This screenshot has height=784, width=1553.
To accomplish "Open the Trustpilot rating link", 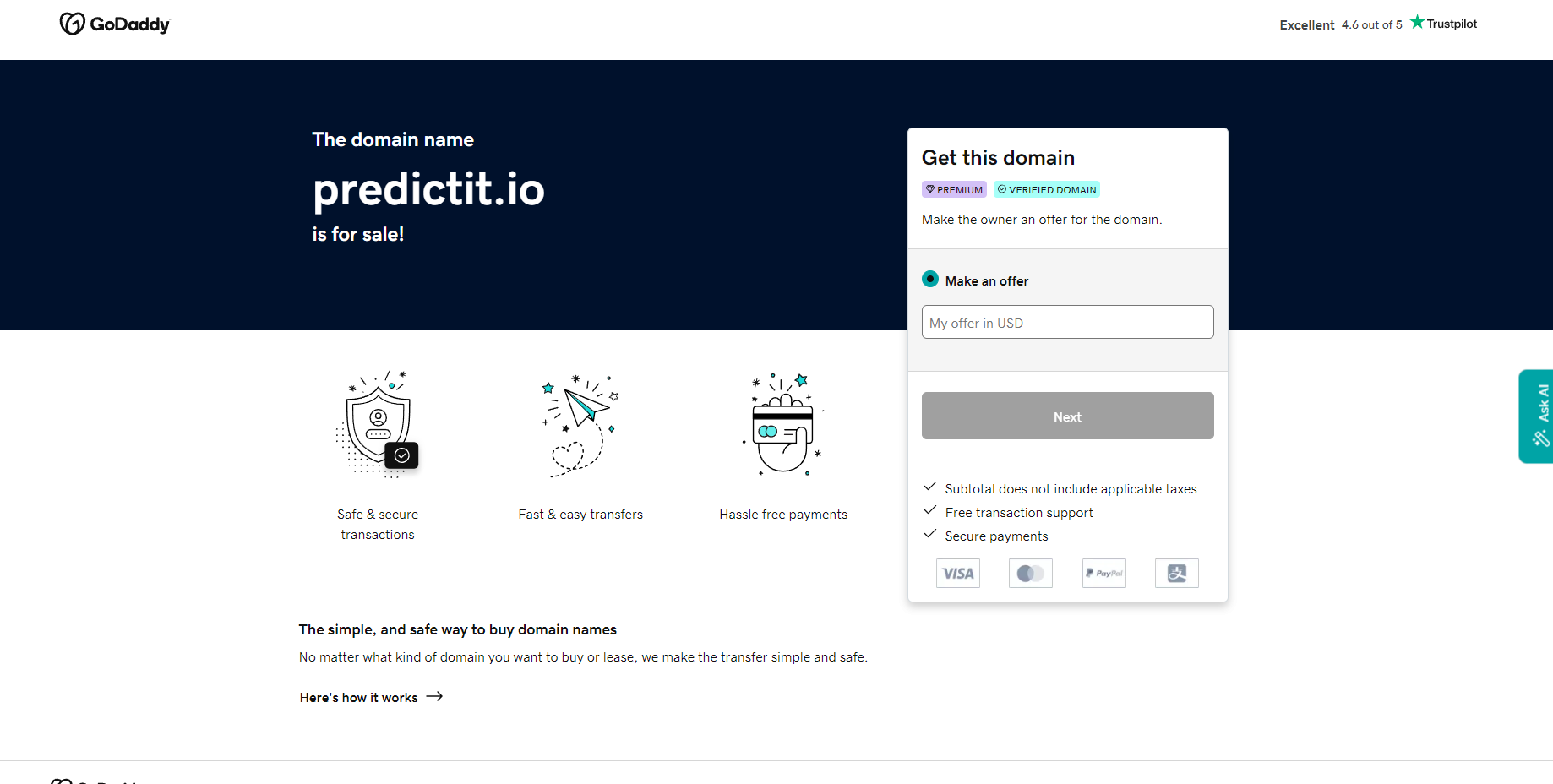I will (1377, 24).
